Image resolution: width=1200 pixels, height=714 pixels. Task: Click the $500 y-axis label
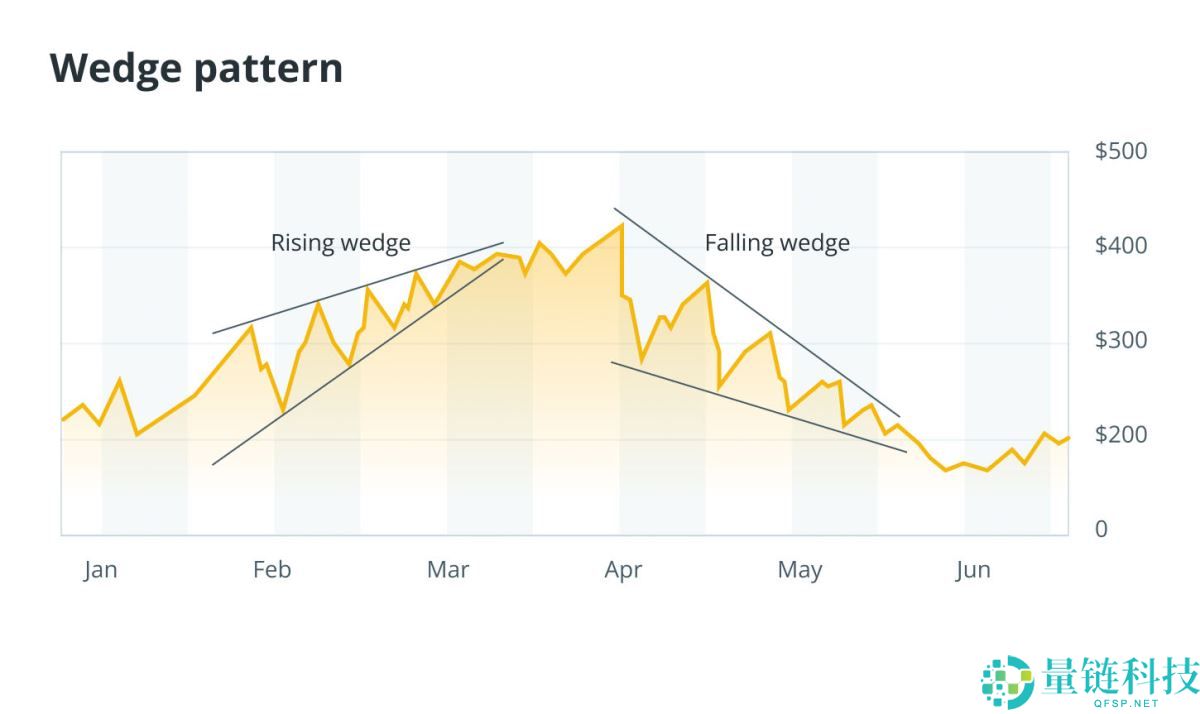pyautogui.click(x=1121, y=151)
